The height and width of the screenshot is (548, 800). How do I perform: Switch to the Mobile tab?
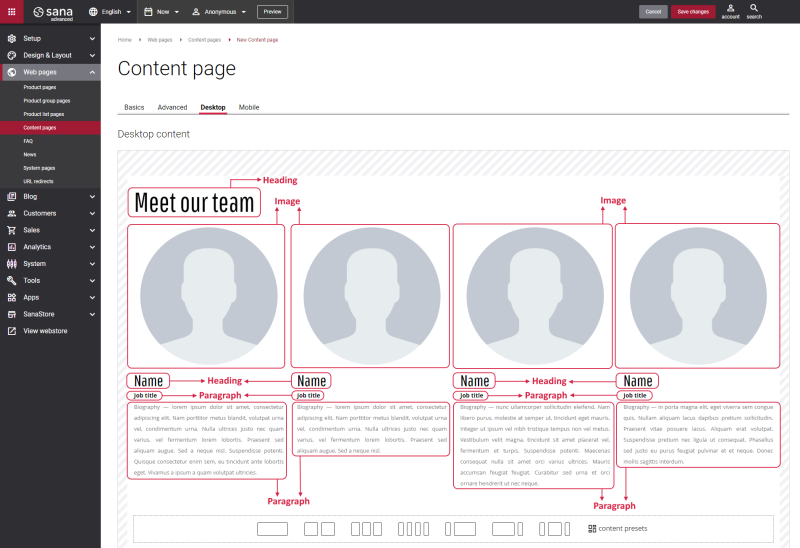tap(249, 107)
